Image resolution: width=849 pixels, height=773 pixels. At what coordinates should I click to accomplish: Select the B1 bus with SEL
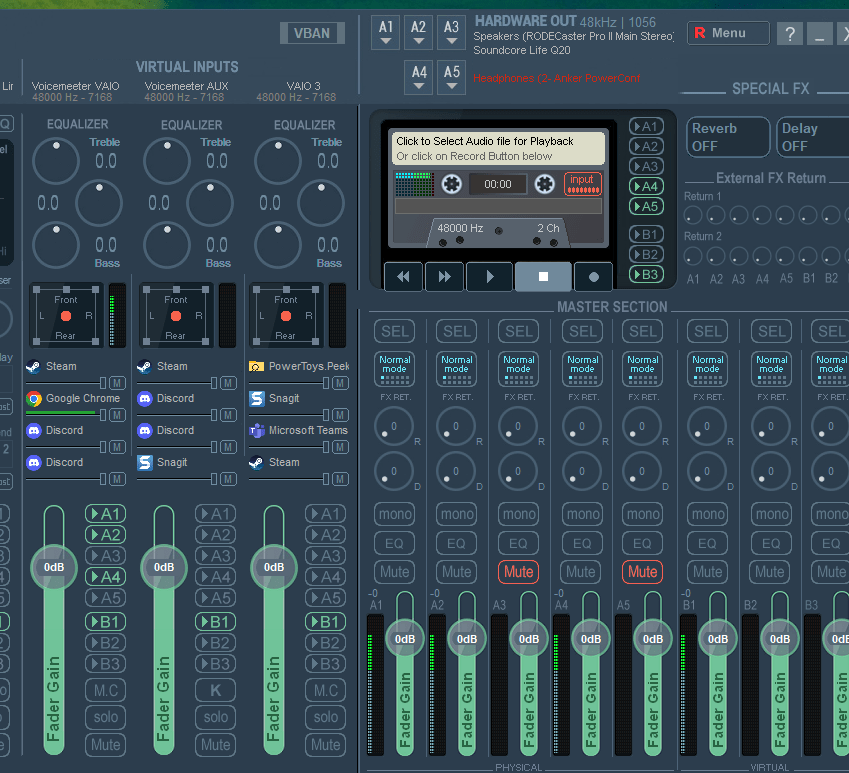tap(708, 331)
